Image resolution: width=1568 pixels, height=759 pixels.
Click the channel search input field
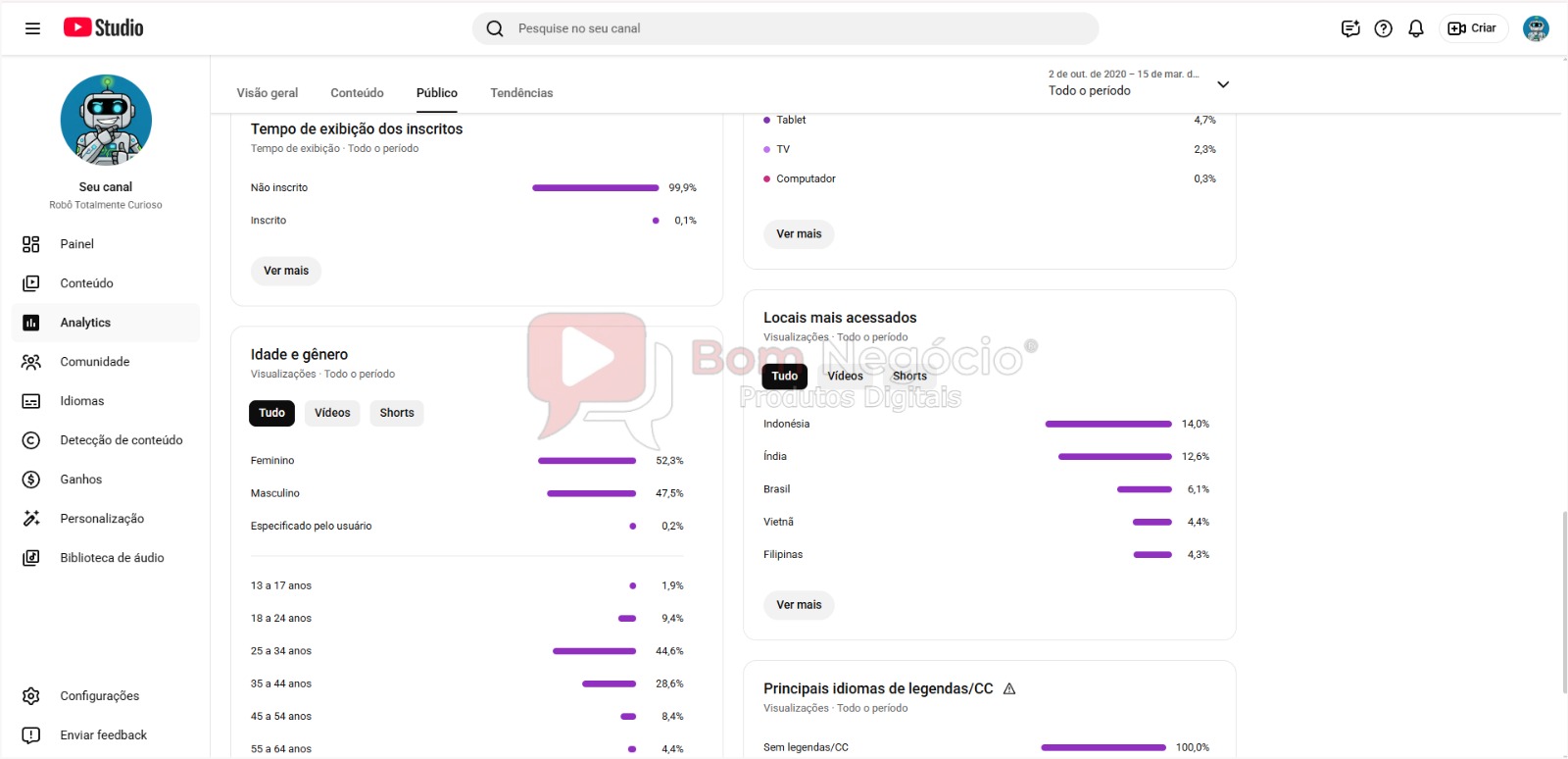pos(784,28)
